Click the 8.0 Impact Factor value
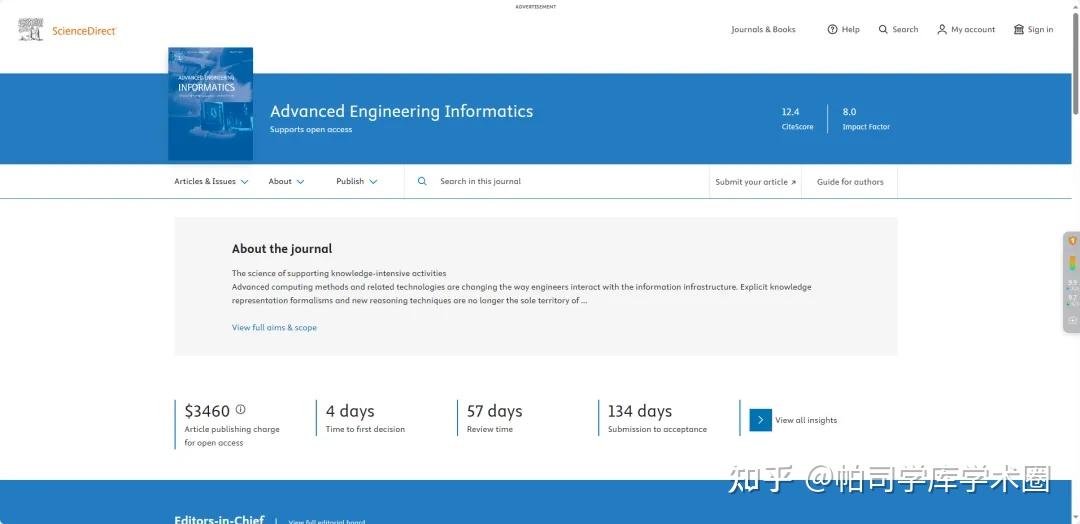This screenshot has height=524, width=1080. tap(849, 112)
